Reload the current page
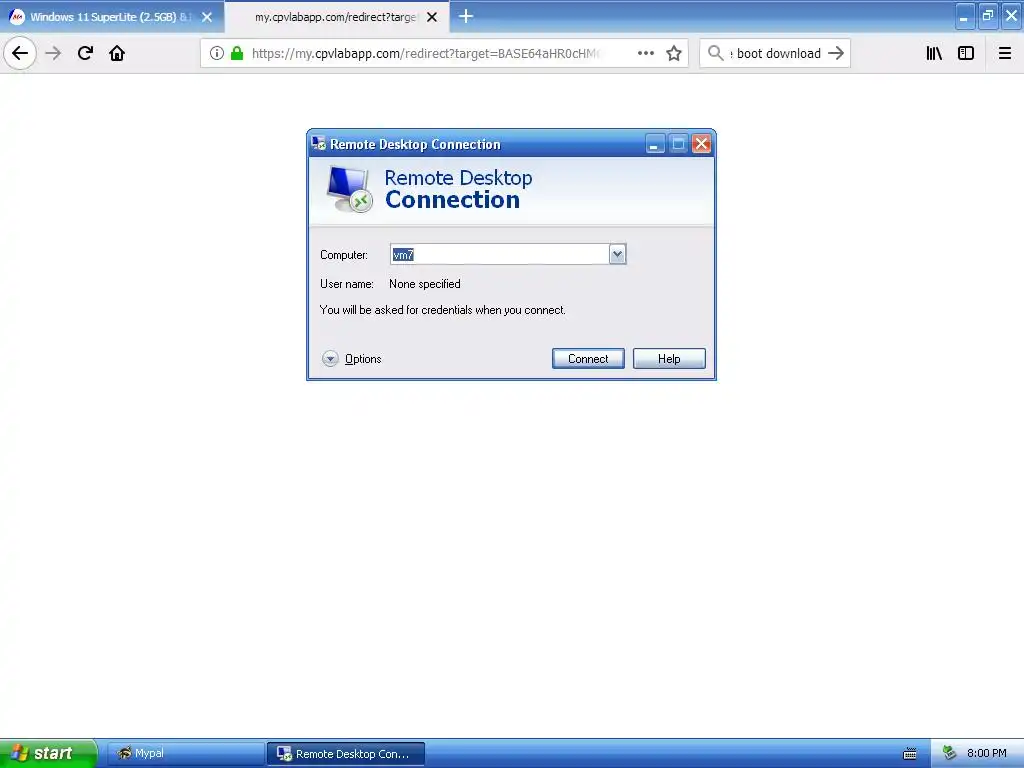The width and height of the screenshot is (1024, 768). pos(85,53)
